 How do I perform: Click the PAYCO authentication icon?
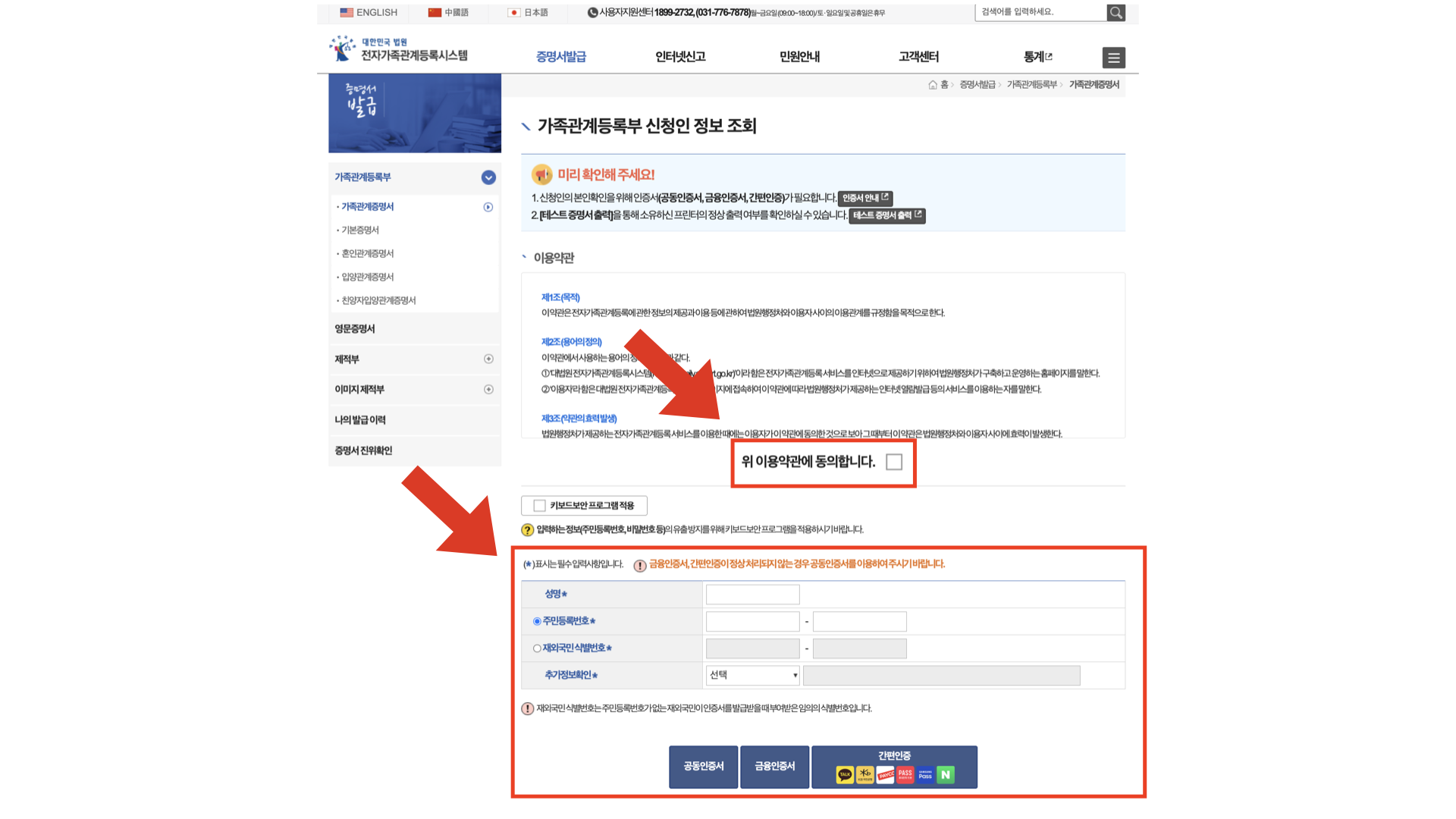pyautogui.click(x=885, y=774)
